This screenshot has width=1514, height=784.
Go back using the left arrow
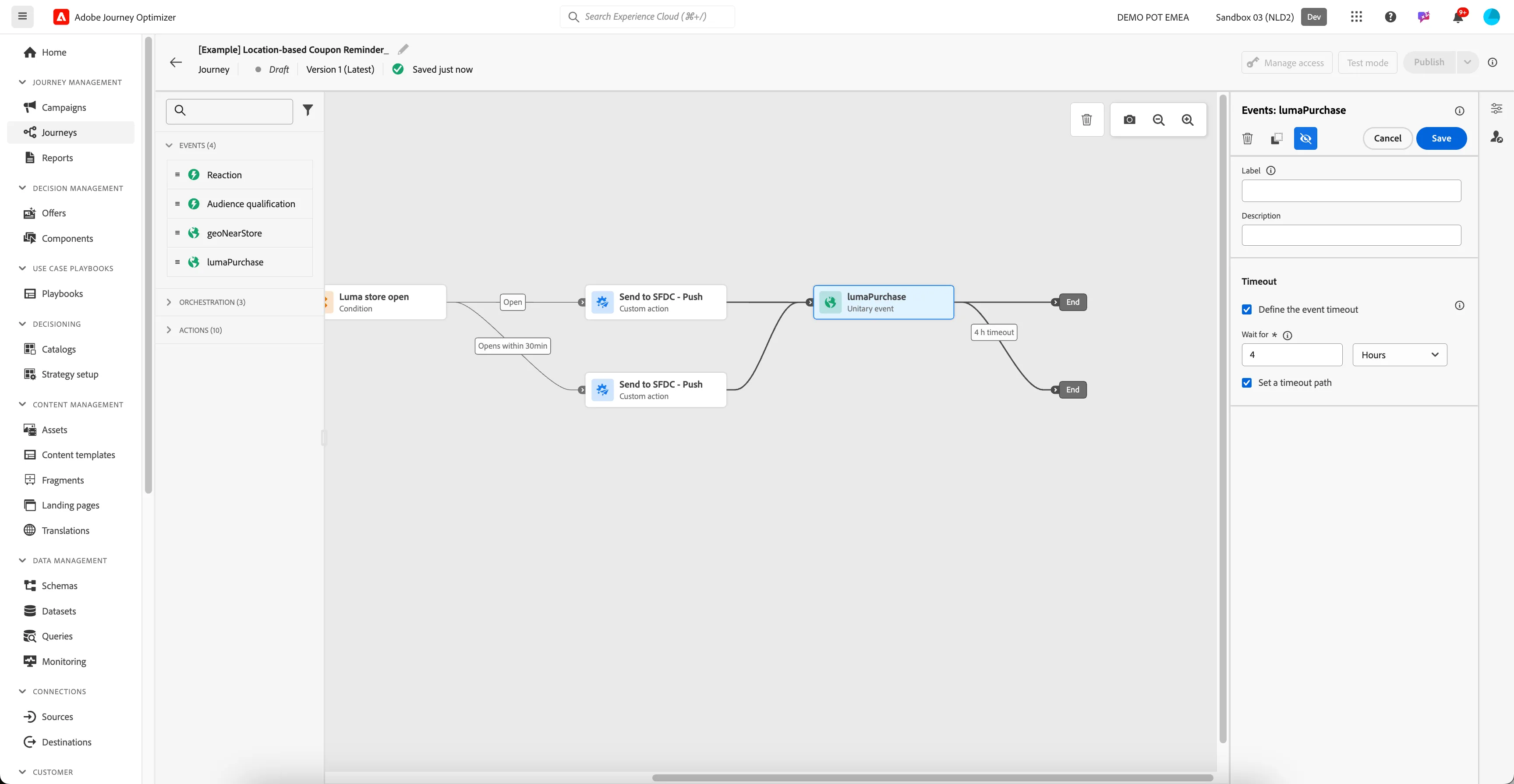176,62
